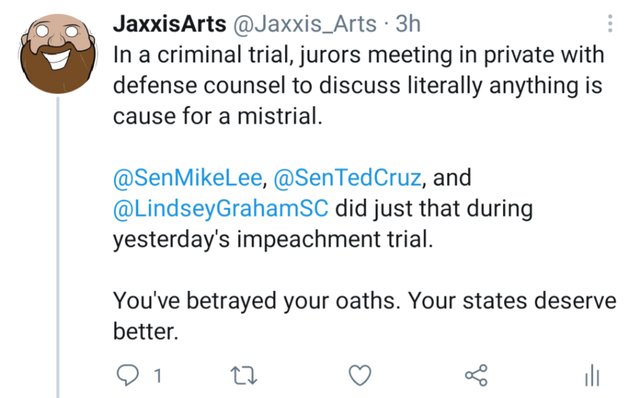The image size is (640, 398).
Task: Open the 3h timestamp permalink
Action: pos(408,24)
